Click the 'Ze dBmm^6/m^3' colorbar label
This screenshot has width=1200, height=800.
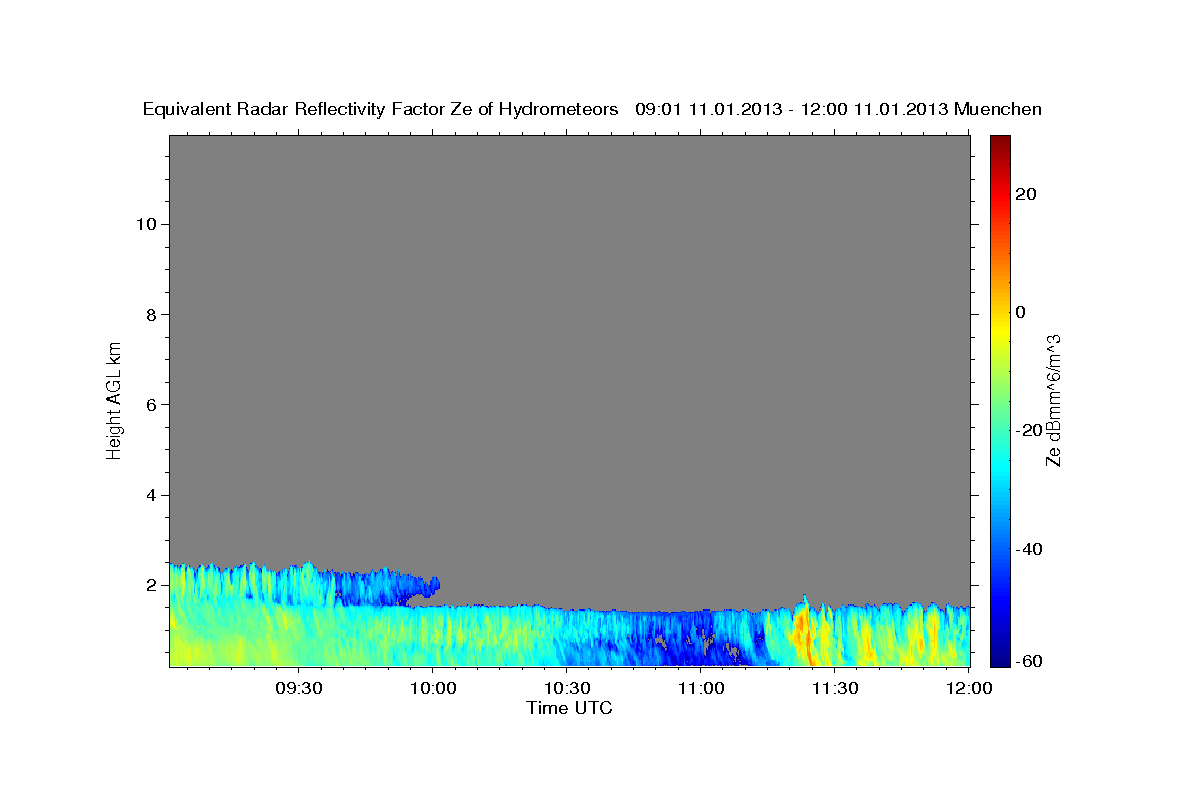[1053, 400]
